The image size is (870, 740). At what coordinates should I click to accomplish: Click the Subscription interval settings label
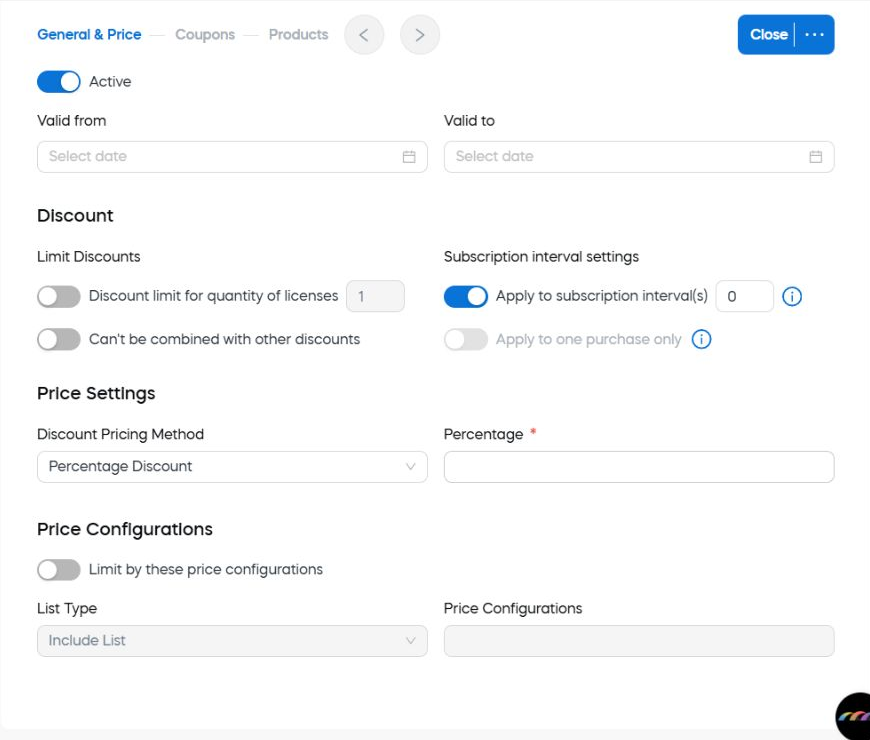click(x=541, y=257)
